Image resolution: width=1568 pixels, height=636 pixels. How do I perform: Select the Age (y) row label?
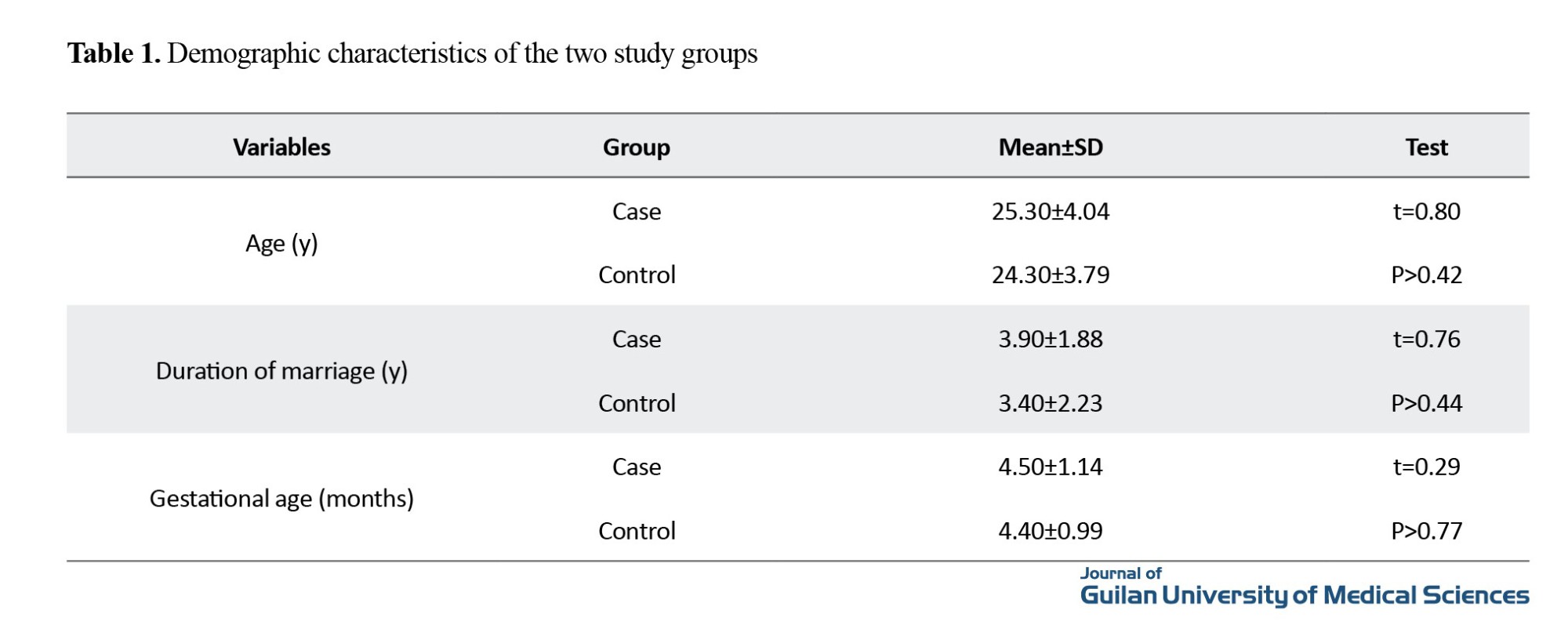tap(281, 244)
